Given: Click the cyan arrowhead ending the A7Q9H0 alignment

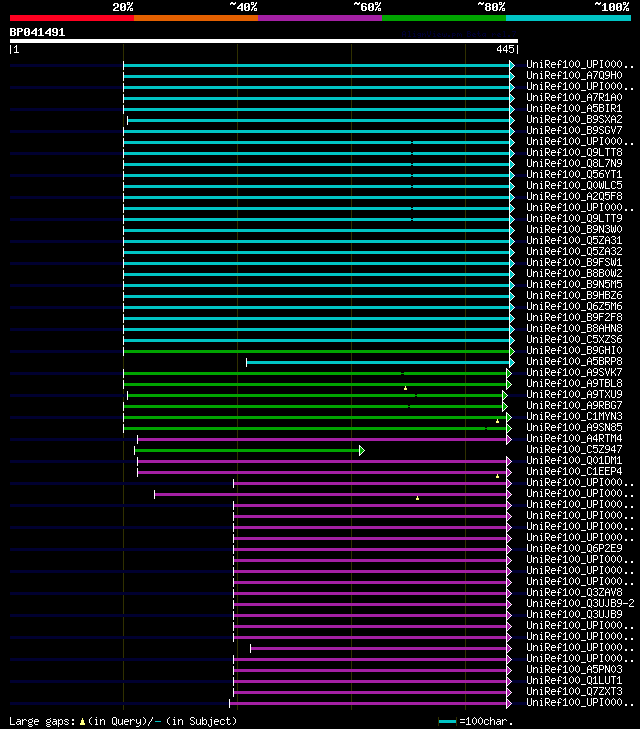Looking at the screenshot, I should pyautogui.click(x=512, y=76).
